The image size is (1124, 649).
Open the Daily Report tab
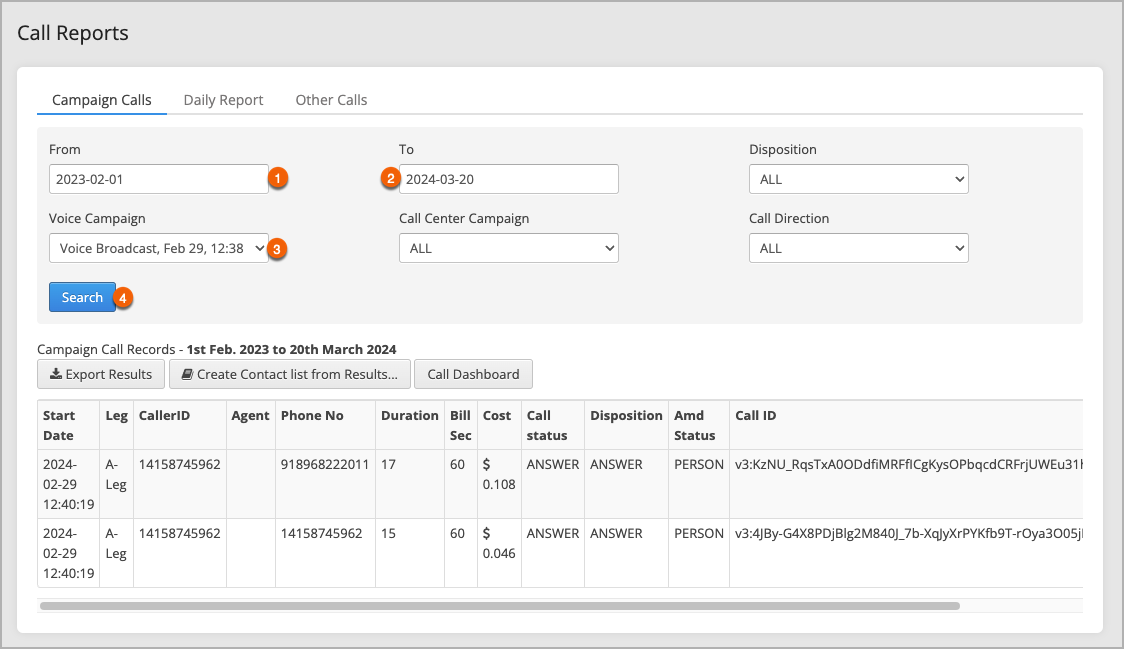(x=223, y=100)
